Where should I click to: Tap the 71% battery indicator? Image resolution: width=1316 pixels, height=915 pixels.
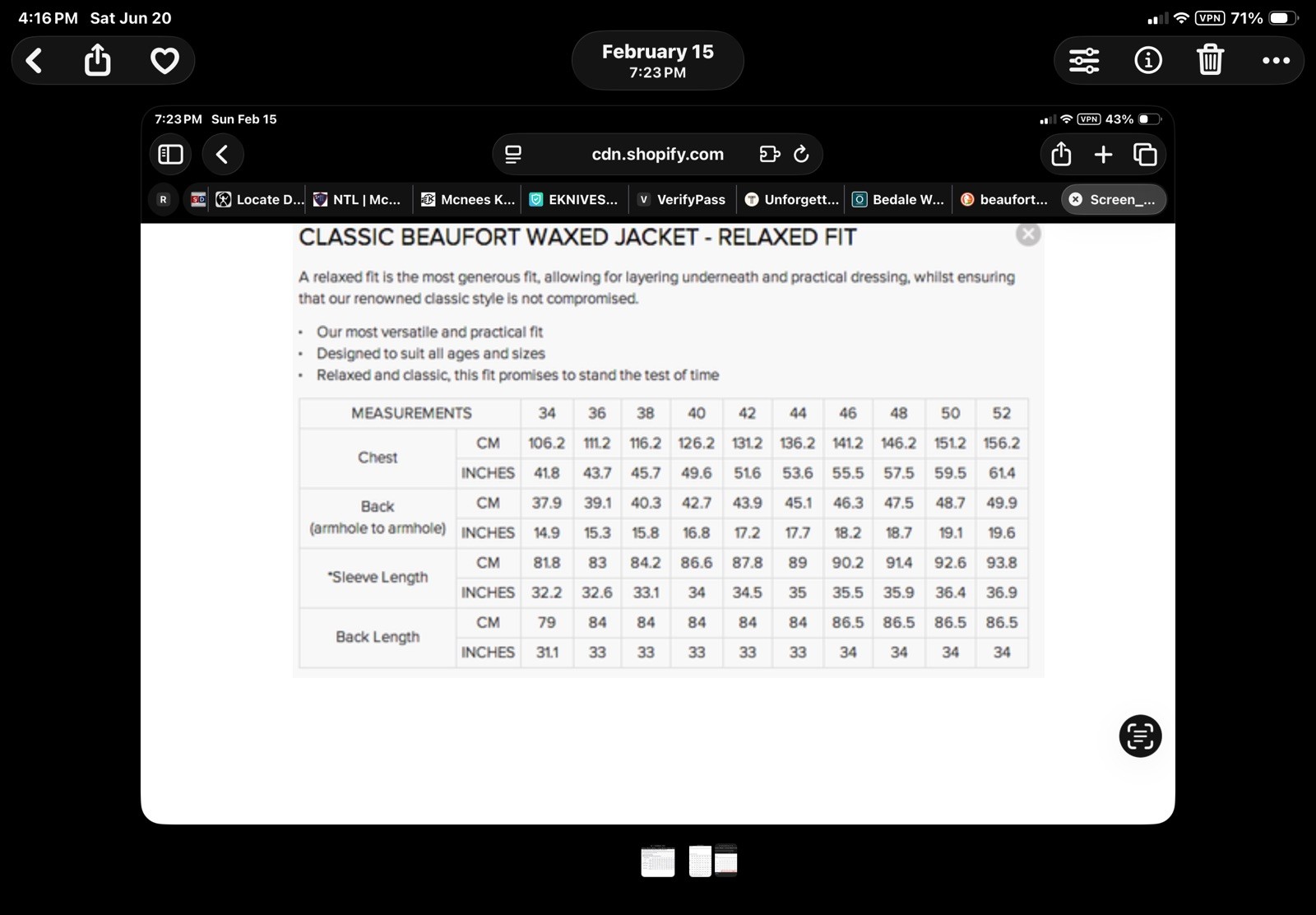[1263, 18]
